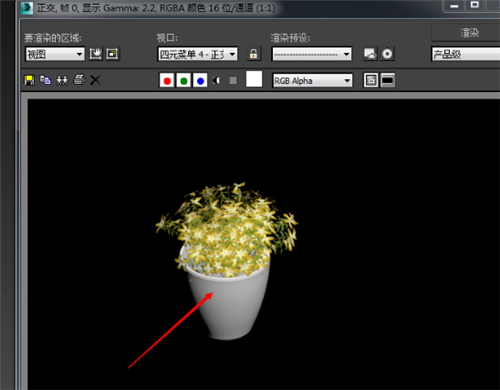The height and width of the screenshot is (390, 500).
Task: Minimize the rendered frame window
Action: point(454,6)
